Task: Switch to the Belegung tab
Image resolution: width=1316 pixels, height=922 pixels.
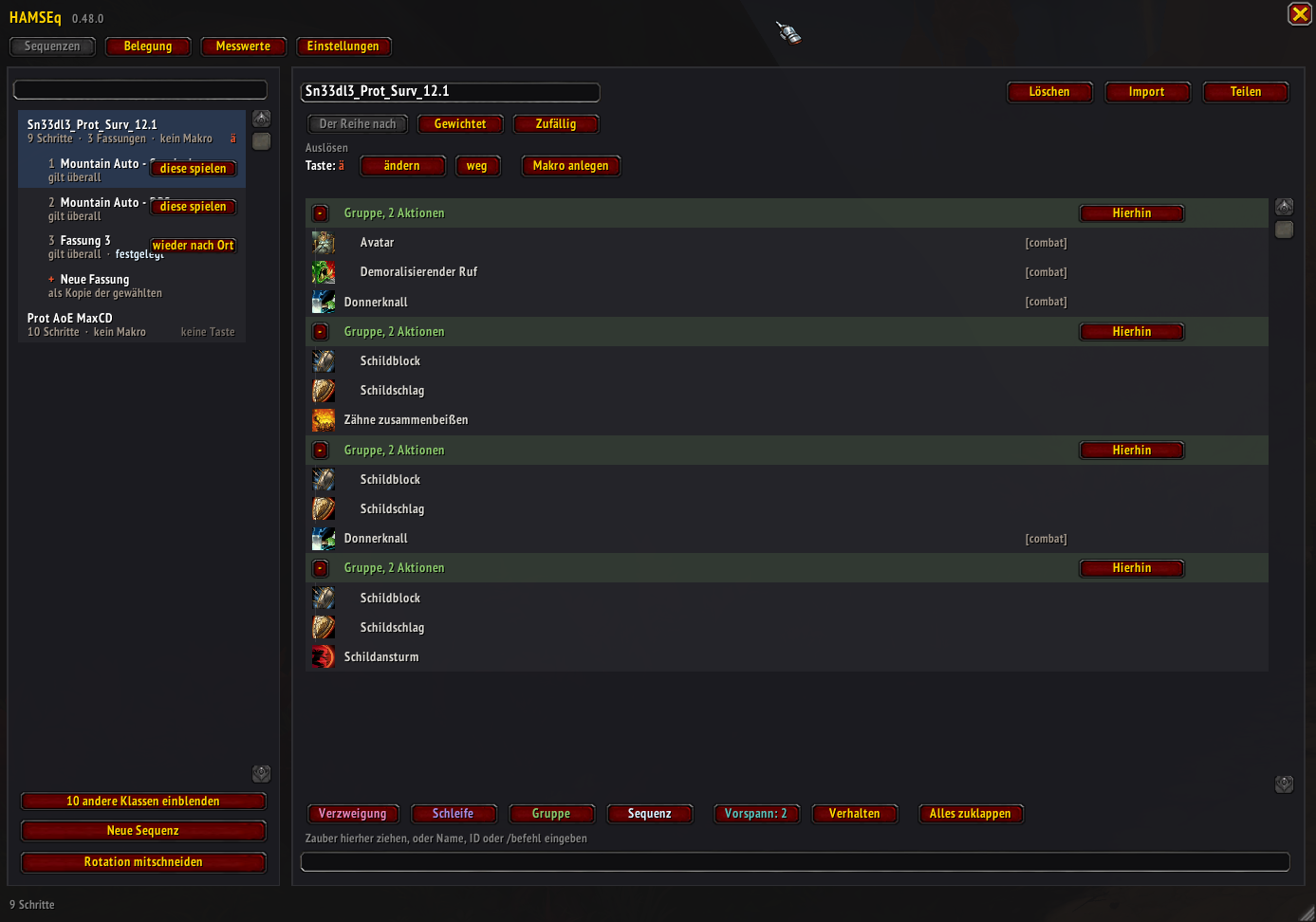Action: pos(148,46)
